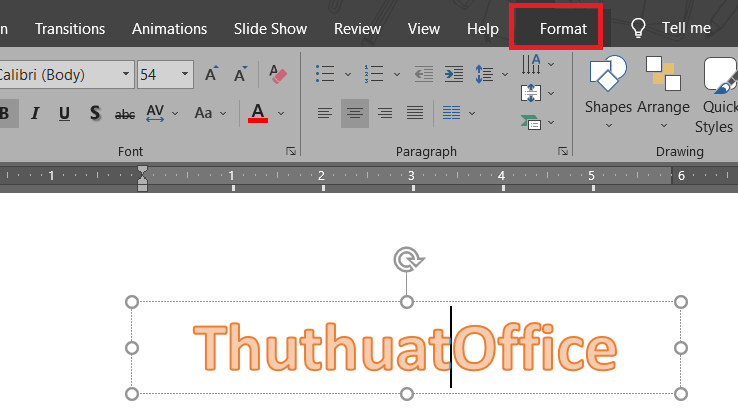Viewport: 738px width, 411px height.
Task: Click the Tell me lightbulb icon
Action: coord(638,28)
